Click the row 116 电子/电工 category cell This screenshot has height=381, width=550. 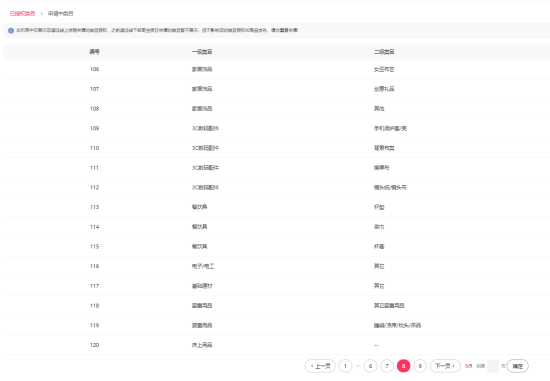pyautogui.click(x=203, y=266)
